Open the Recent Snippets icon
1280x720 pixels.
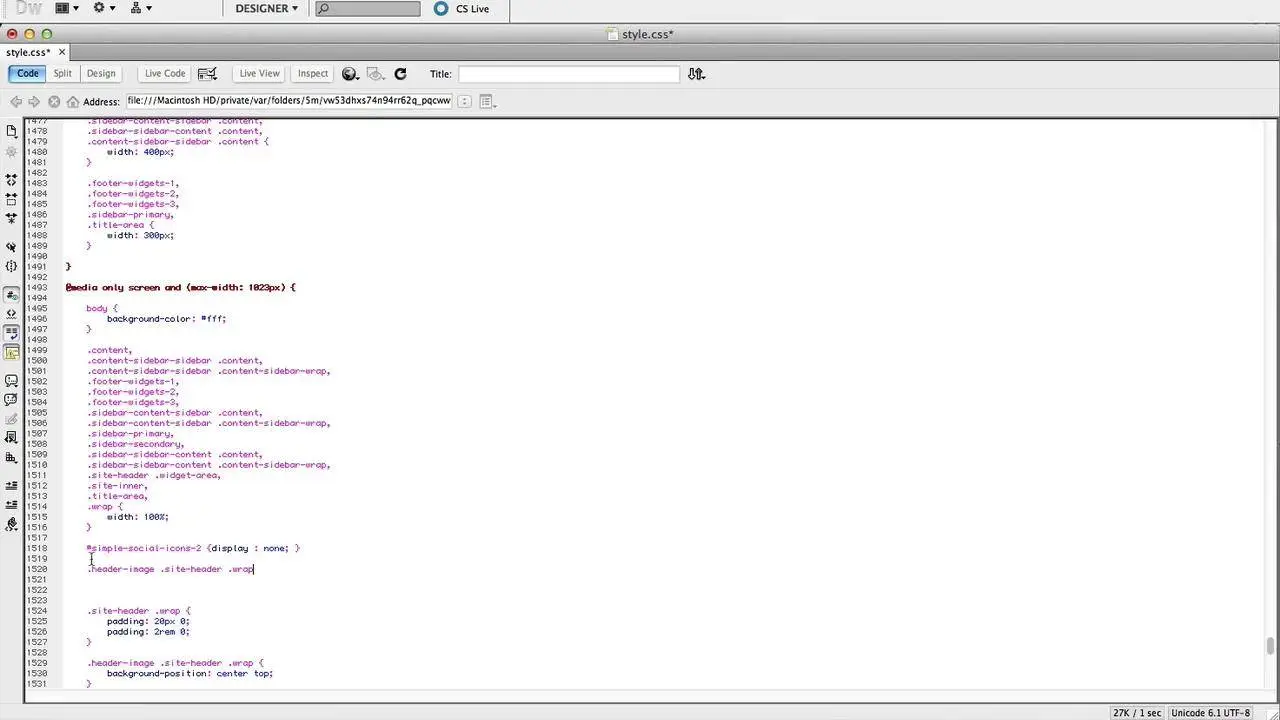[x=12, y=438]
